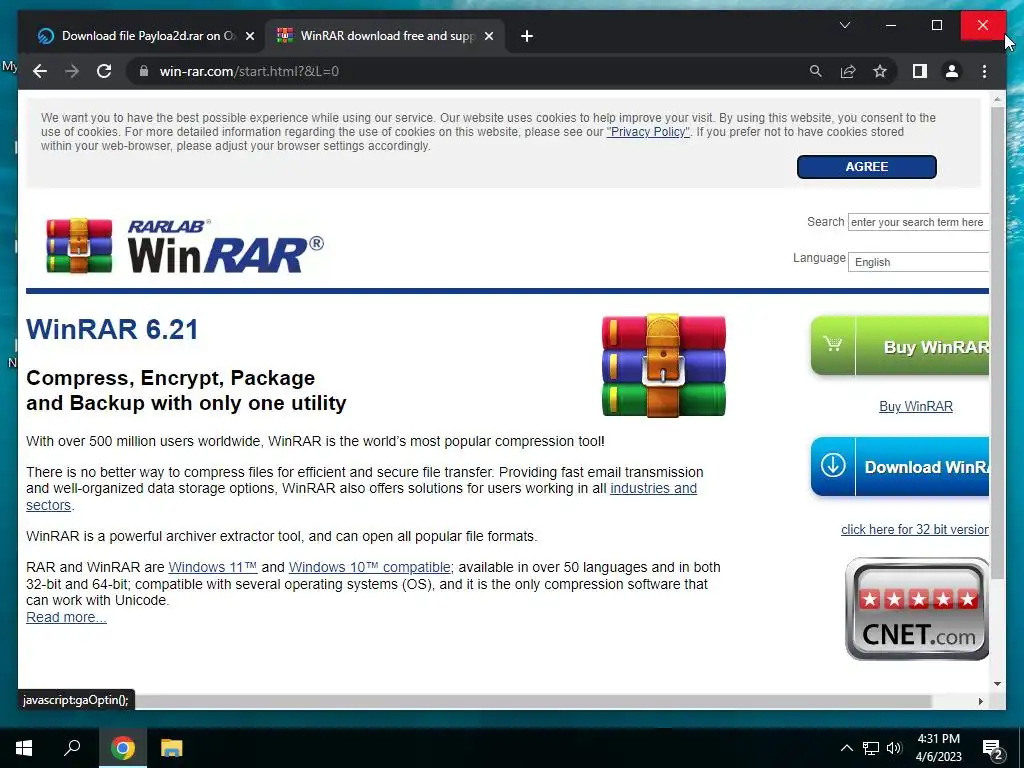Bookmark this page with the star

(880, 71)
